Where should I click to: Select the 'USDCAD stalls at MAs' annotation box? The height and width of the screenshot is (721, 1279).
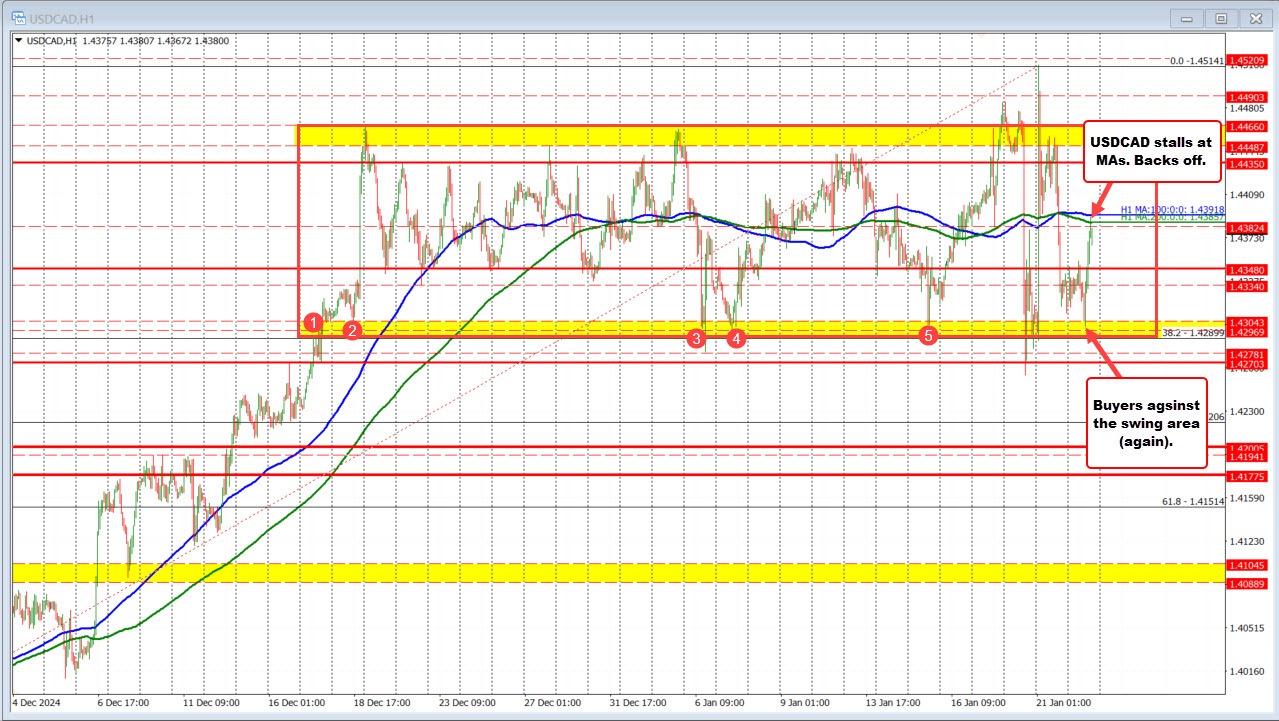[x=1151, y=151]
